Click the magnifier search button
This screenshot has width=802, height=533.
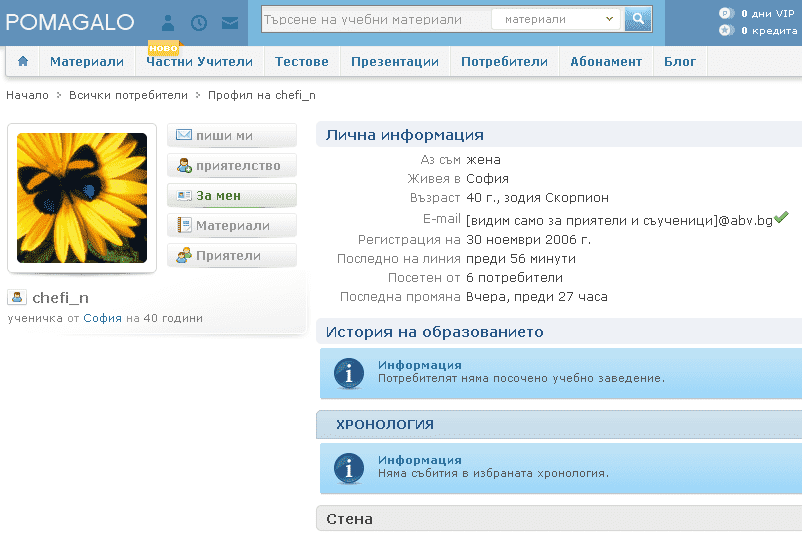pyautogui.click(x=638, y=19)
